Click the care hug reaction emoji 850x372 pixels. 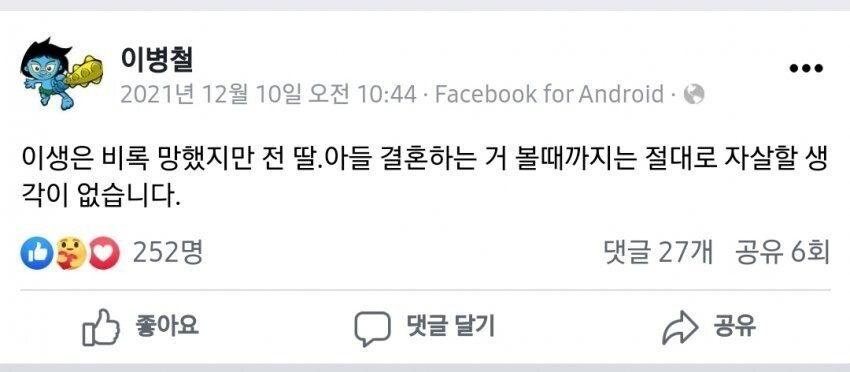70,253
